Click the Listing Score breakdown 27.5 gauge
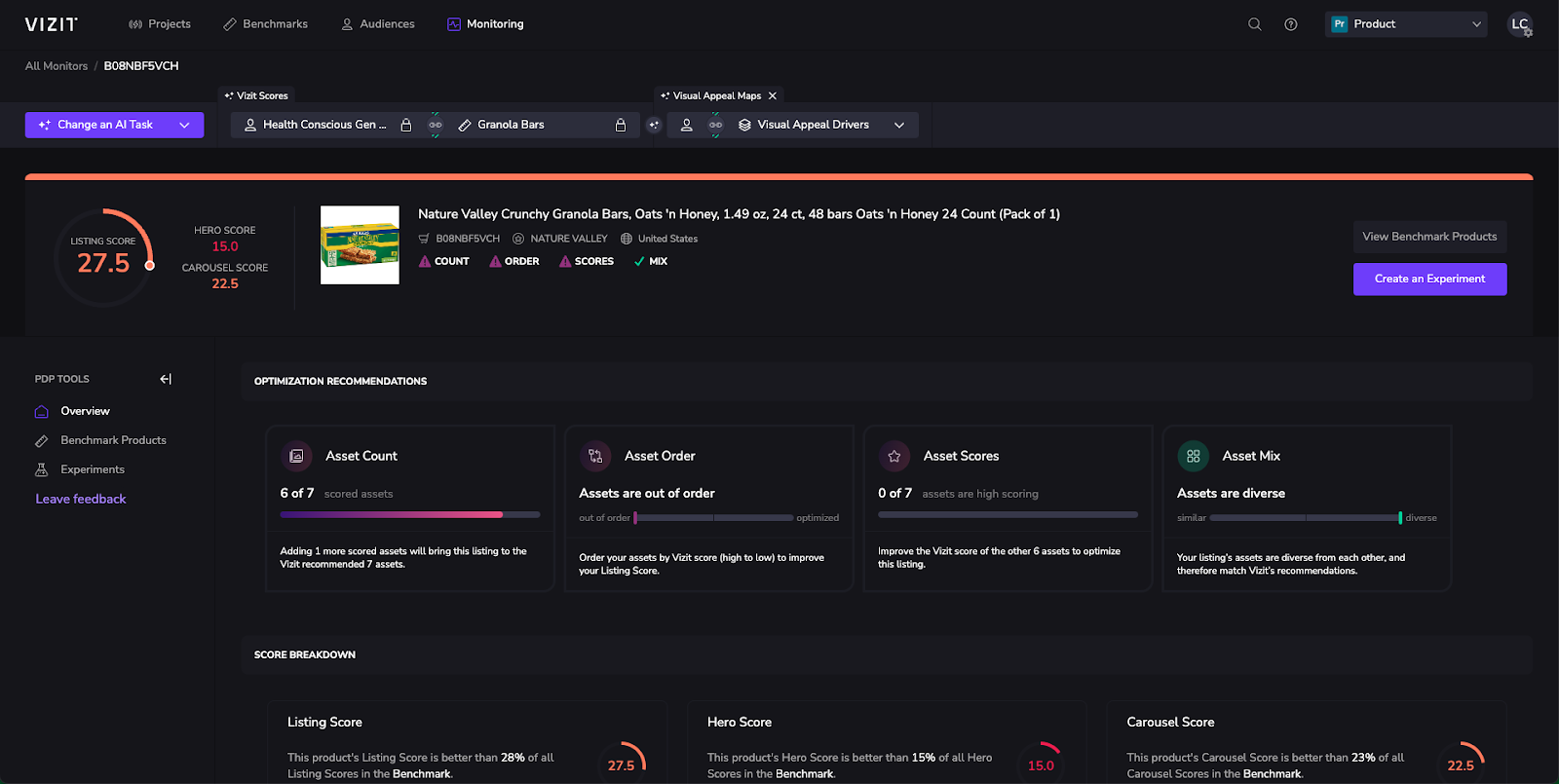Screen dimensions: 1559x784 coord(622,764)
